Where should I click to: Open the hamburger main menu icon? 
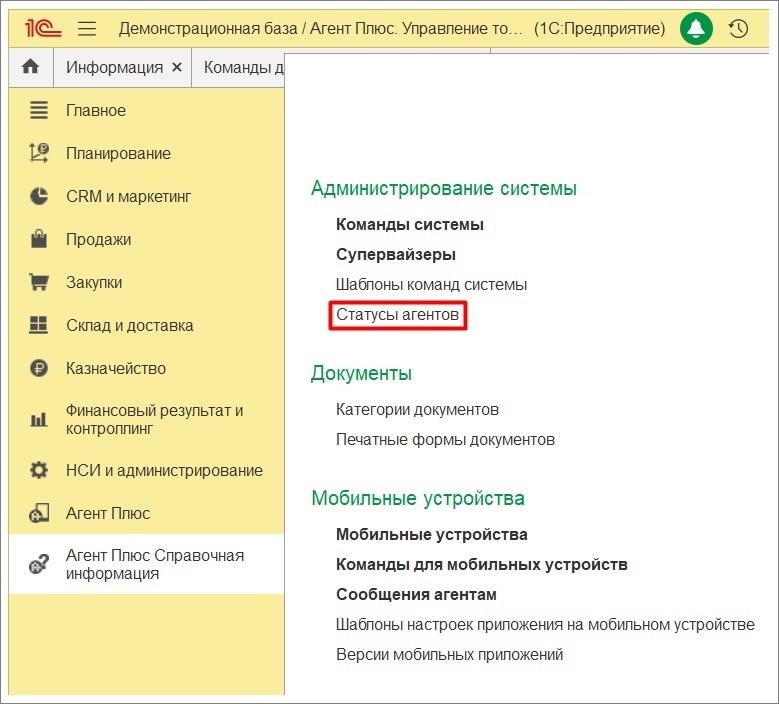87,28
